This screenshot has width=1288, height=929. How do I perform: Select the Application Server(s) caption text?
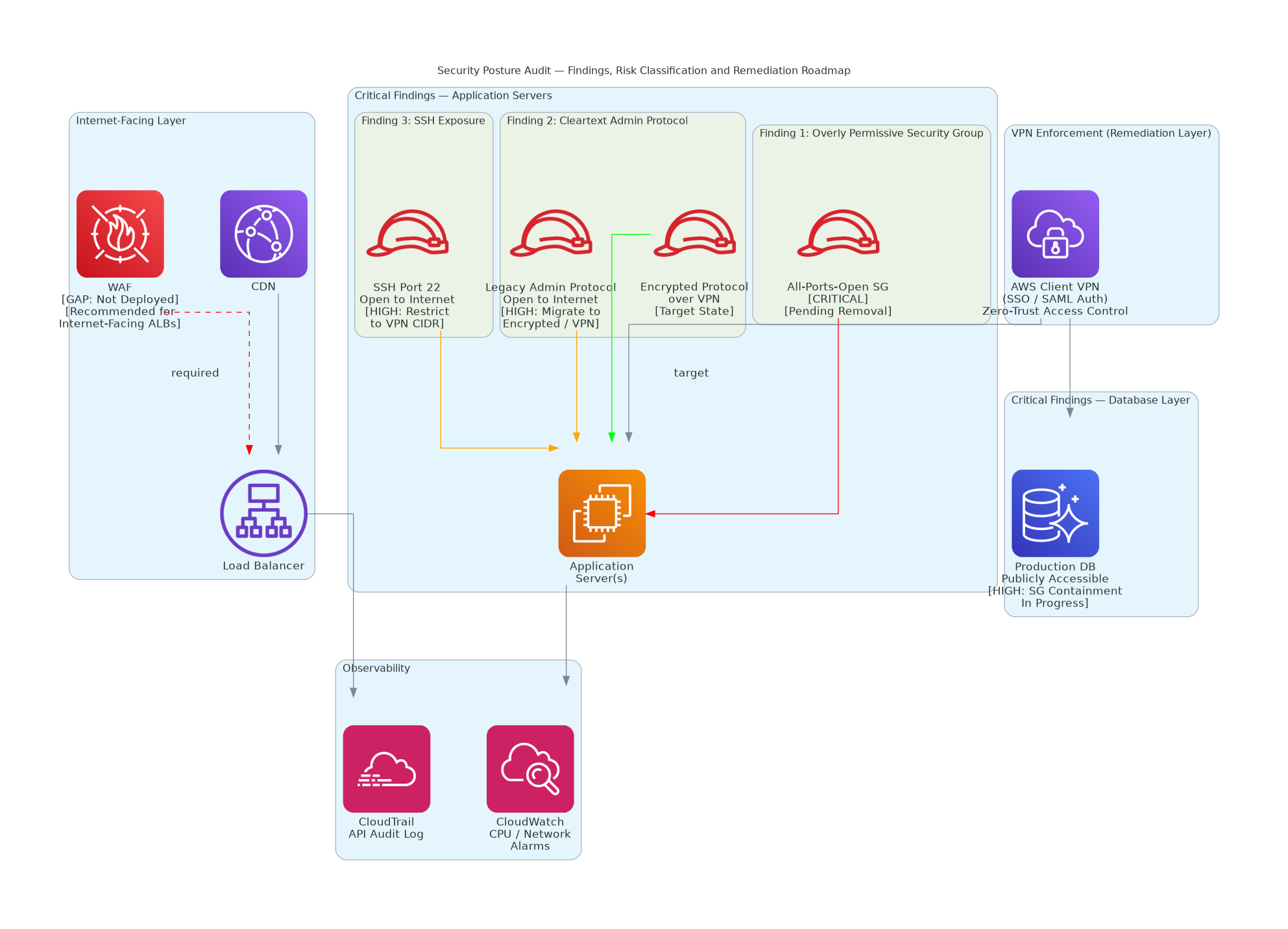(x=601, y=572)
